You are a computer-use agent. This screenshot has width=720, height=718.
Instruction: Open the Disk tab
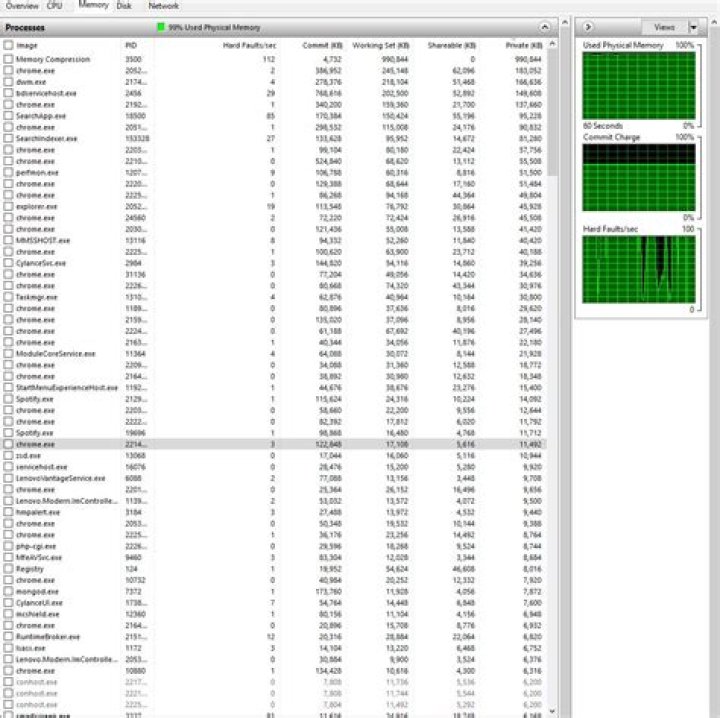[124, 6]
